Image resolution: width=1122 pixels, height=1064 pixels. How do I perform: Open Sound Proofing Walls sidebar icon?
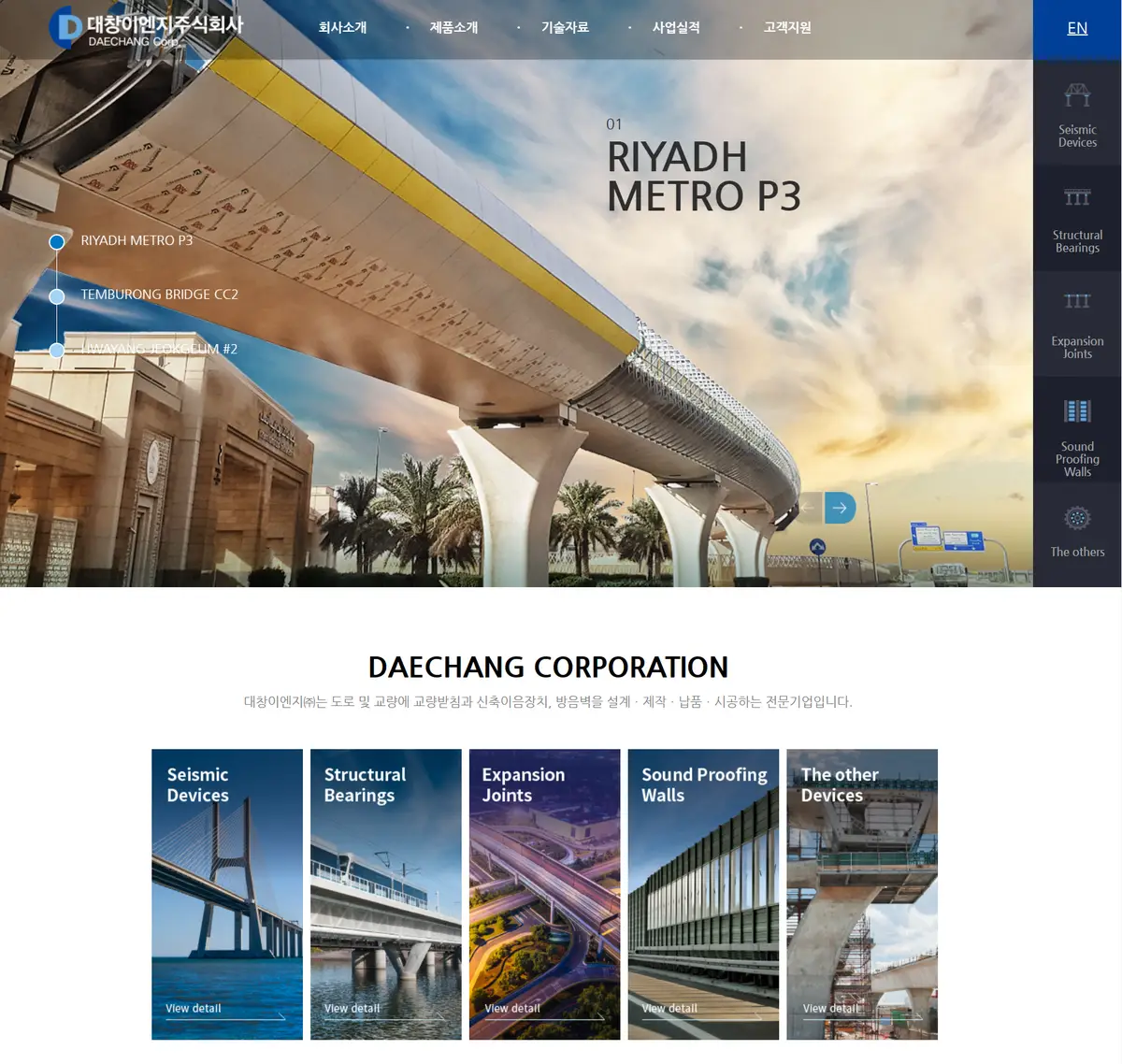coord(1077,411)
